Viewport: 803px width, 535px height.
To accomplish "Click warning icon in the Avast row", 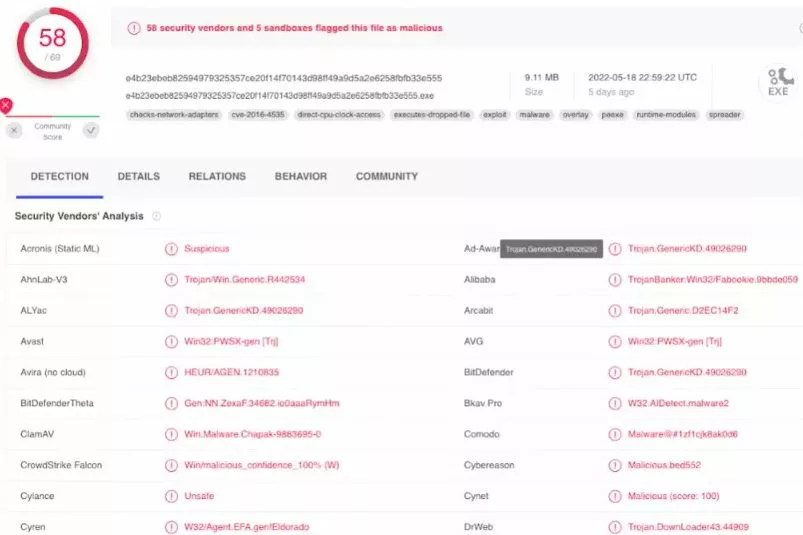I will click(x=171, y=341).
